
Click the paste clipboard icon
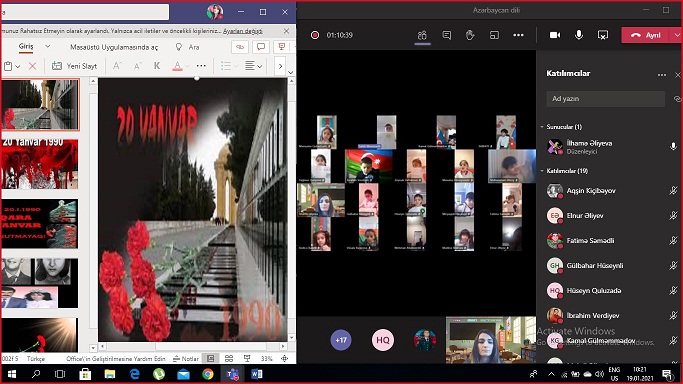pos(8,66)
